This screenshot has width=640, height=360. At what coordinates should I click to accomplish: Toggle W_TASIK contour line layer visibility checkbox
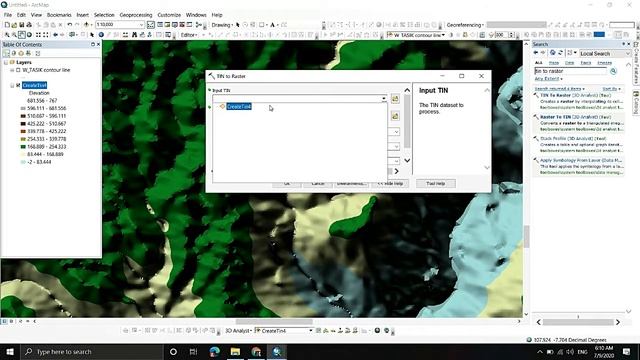click(x=18, y=70)
